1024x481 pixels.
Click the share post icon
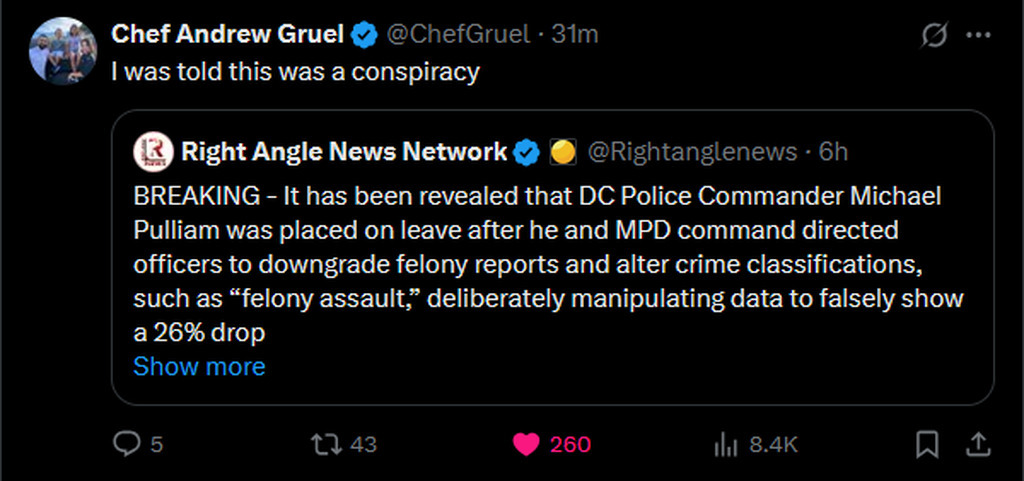point(979,444)
